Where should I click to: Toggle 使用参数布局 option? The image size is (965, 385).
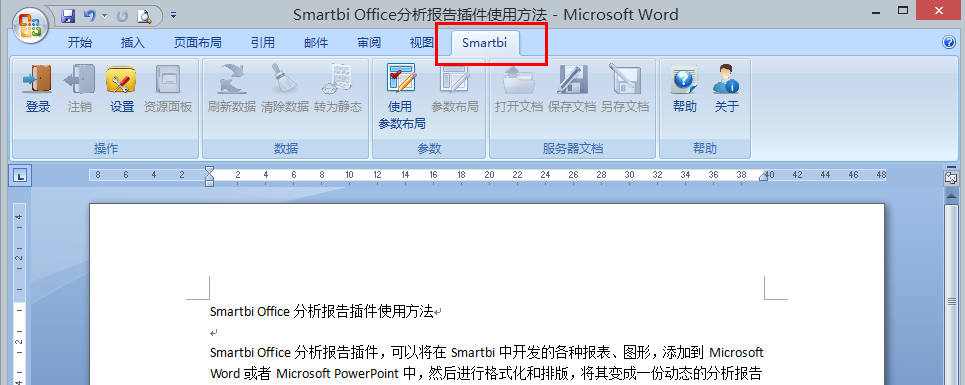[401, 97]
